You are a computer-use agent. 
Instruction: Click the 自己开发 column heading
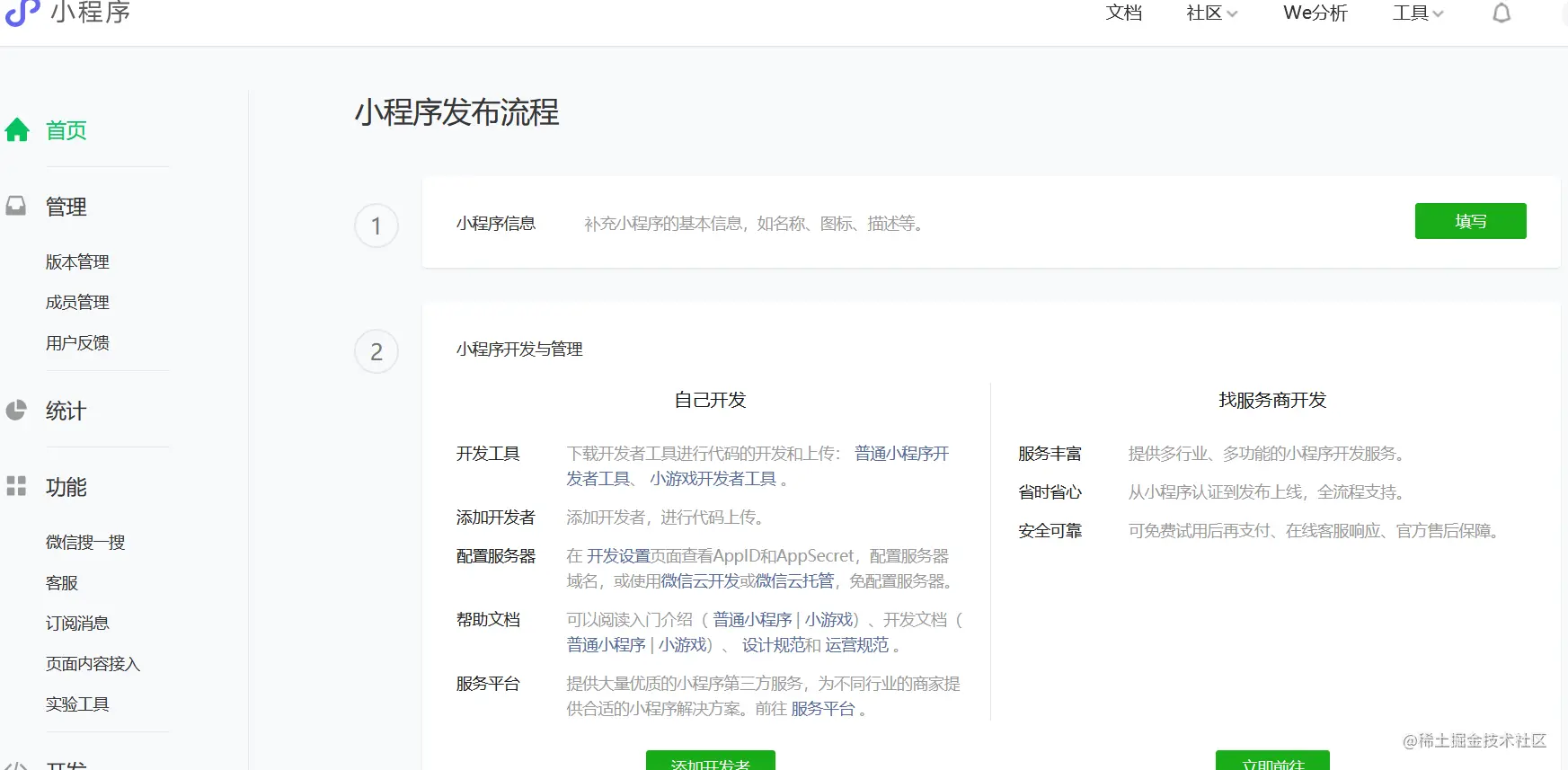(x=710, y=400)
